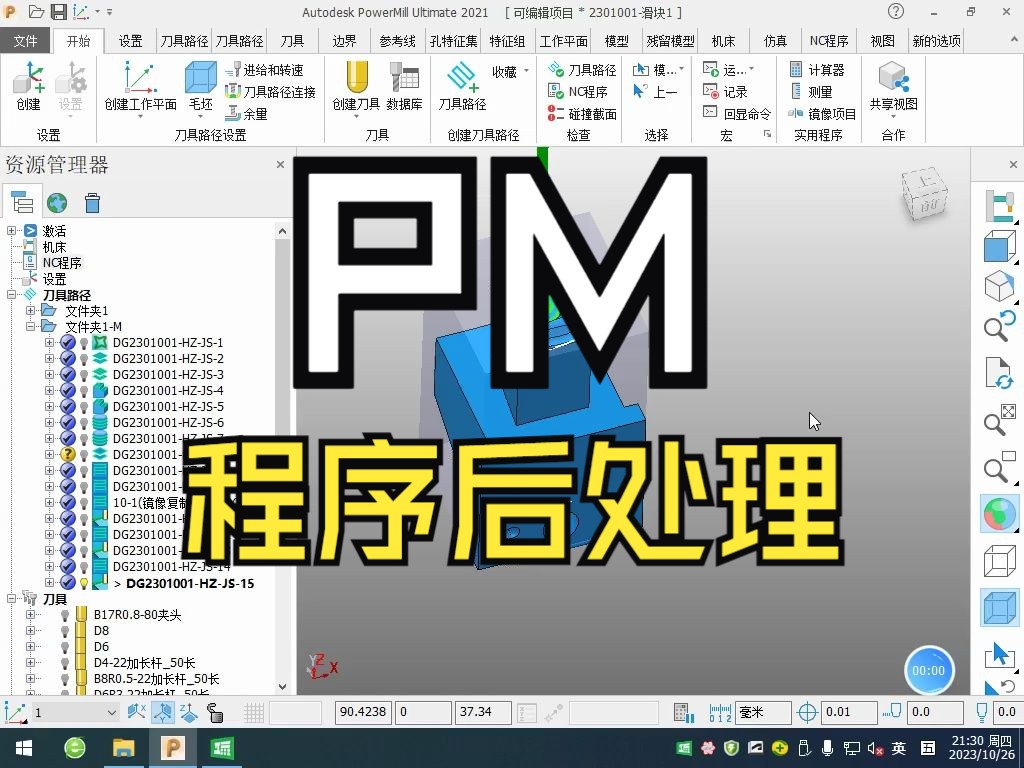Click the explorer tree scroll down arrow

pos(282,686)
